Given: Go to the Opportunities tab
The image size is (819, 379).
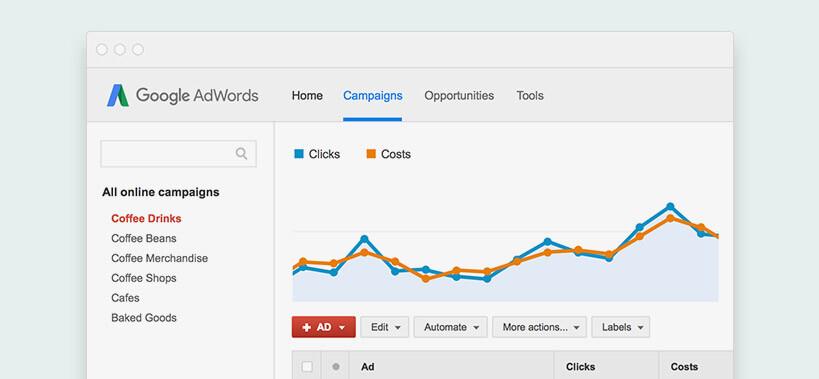Looking at the screenshot, I should pos(459,96).
